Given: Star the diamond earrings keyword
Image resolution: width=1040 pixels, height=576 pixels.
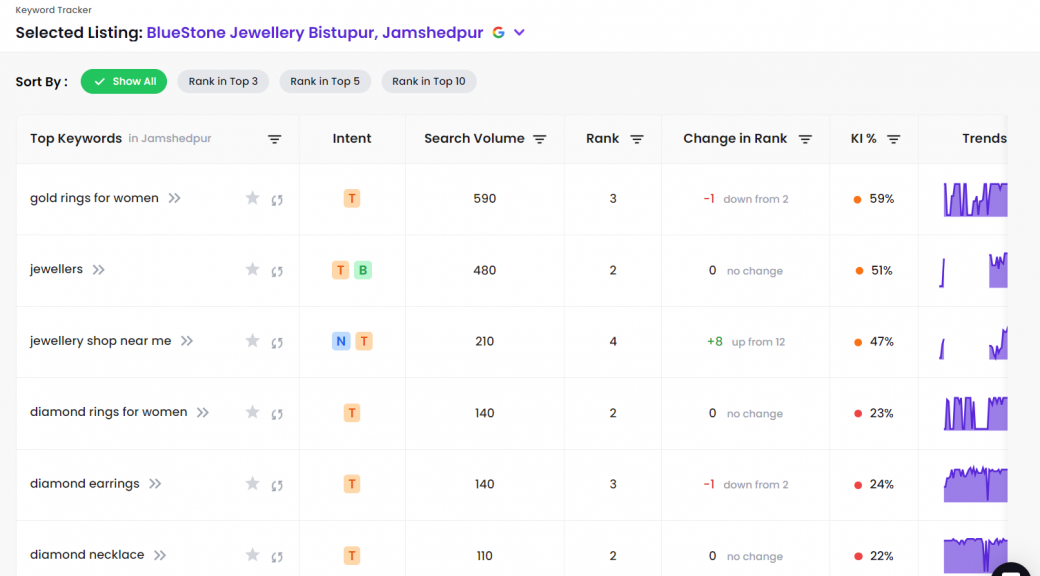Looking at the screenshot, I should 252,483.
